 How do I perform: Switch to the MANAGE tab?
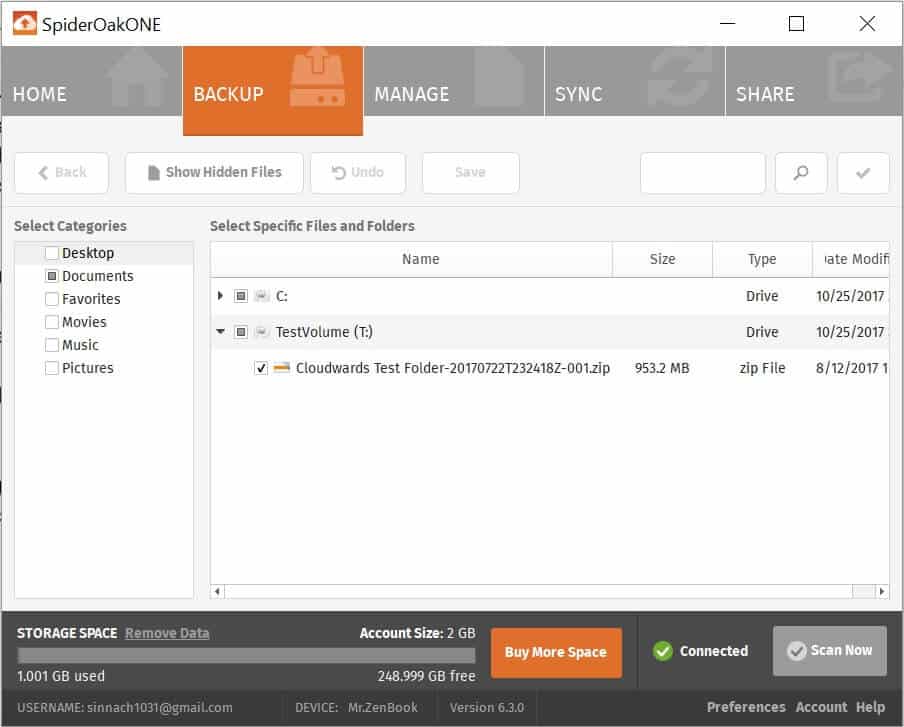pyautogui.click(x=454, y=81)
